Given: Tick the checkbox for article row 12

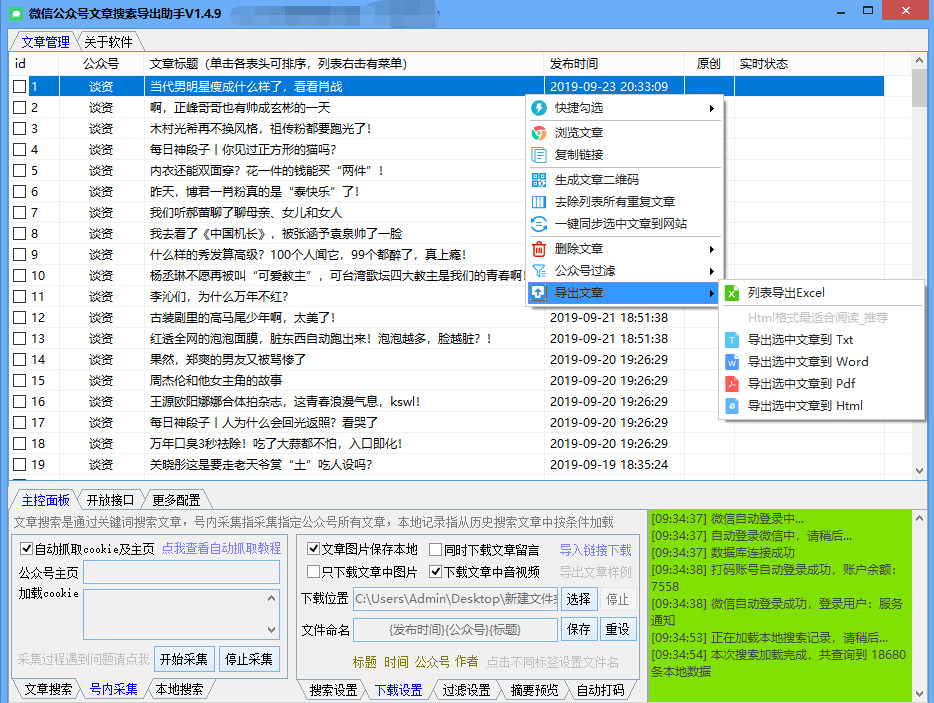Looking at the screenshot, I should pos(20,318).
